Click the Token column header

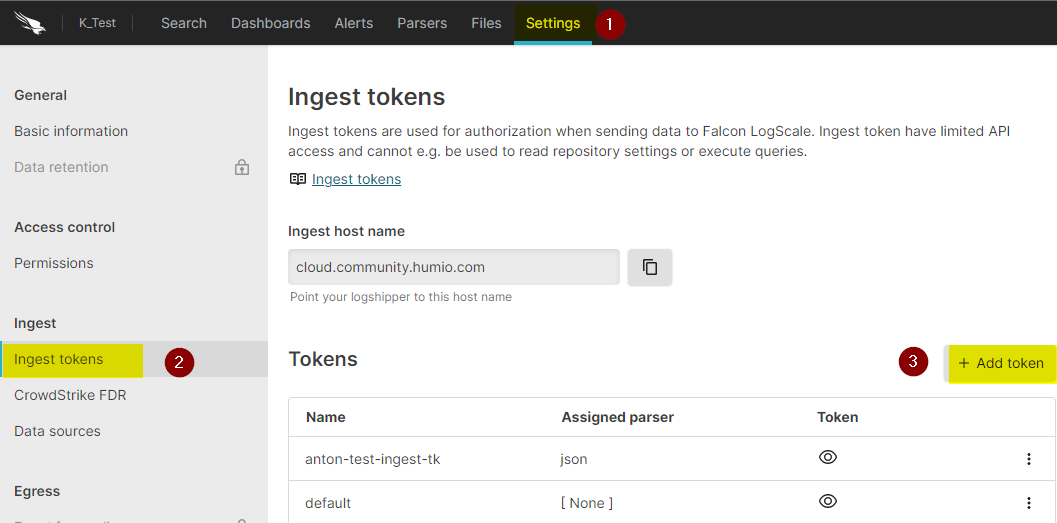[837, 417]
